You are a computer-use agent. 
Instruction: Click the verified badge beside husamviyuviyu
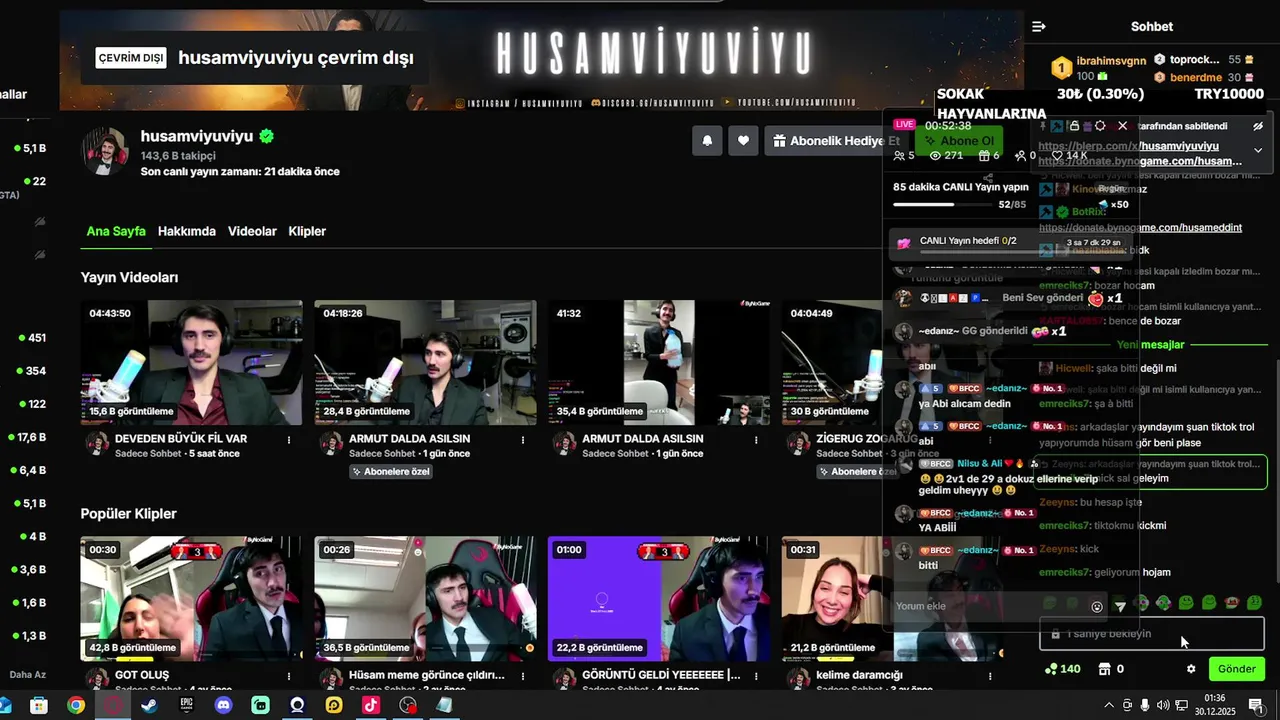(x=267, y=136)
